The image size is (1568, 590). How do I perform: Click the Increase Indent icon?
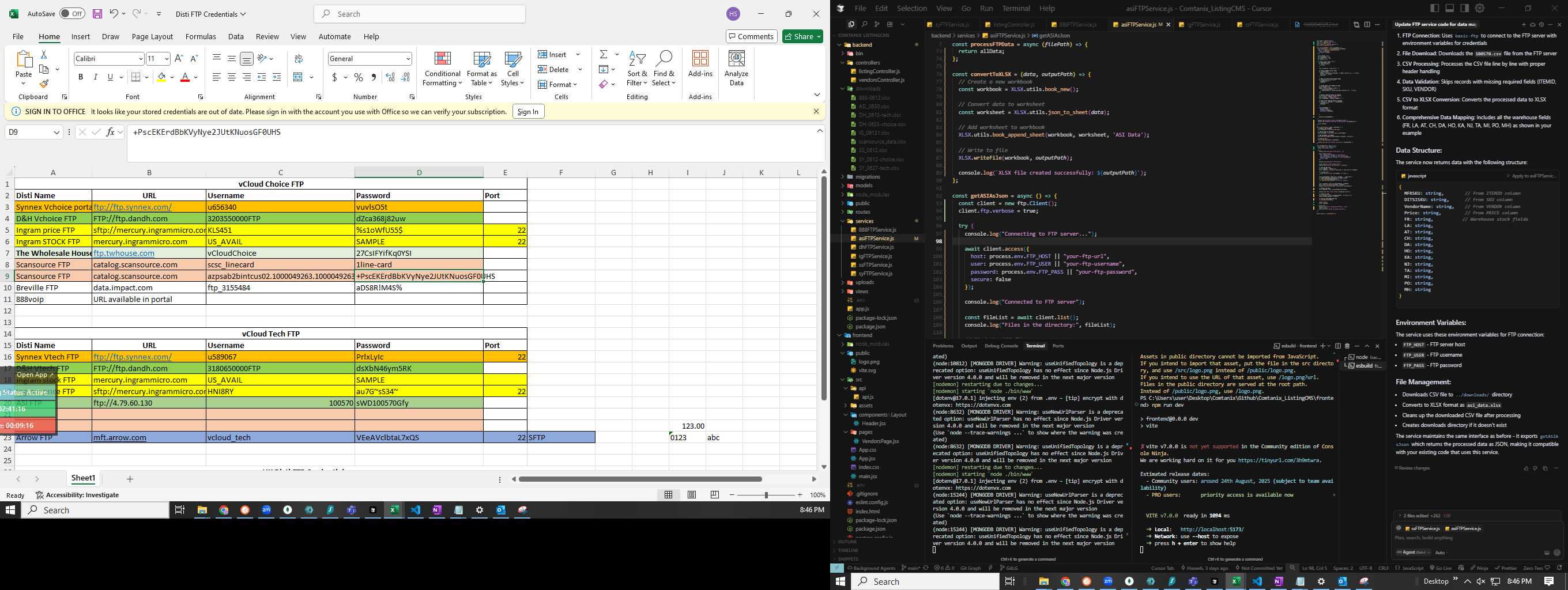pyautogui.click(x=277, y=77)
